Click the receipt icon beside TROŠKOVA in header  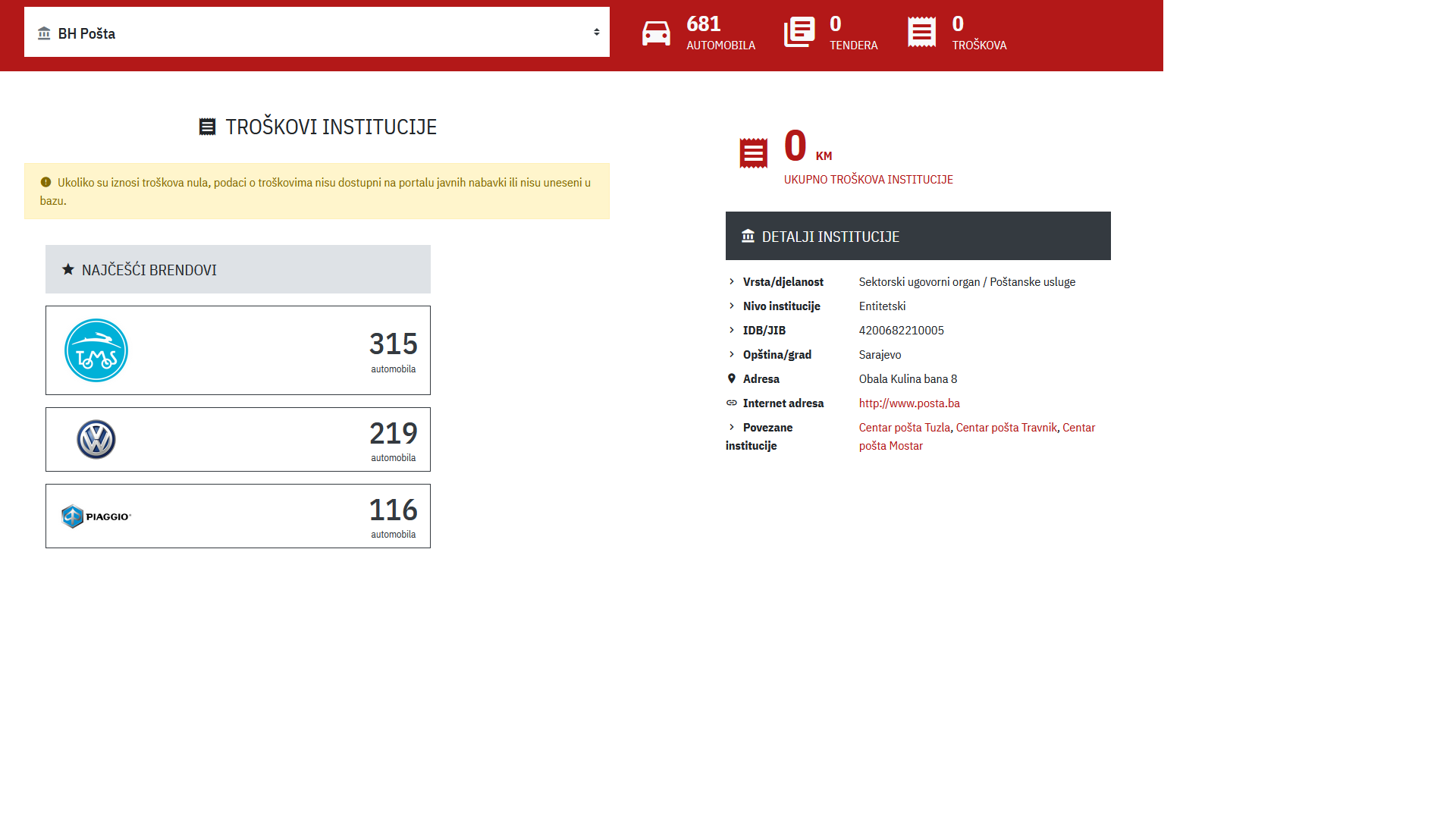pos(922,32)
